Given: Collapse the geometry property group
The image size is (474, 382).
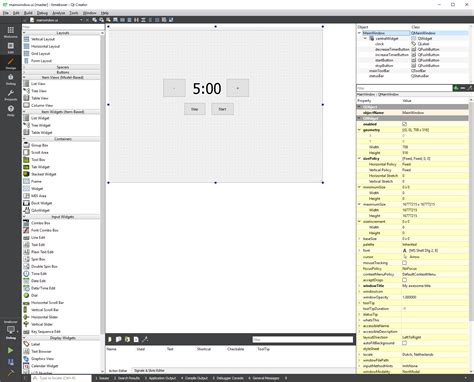Looking at the screenshot, I should (359, 130).
